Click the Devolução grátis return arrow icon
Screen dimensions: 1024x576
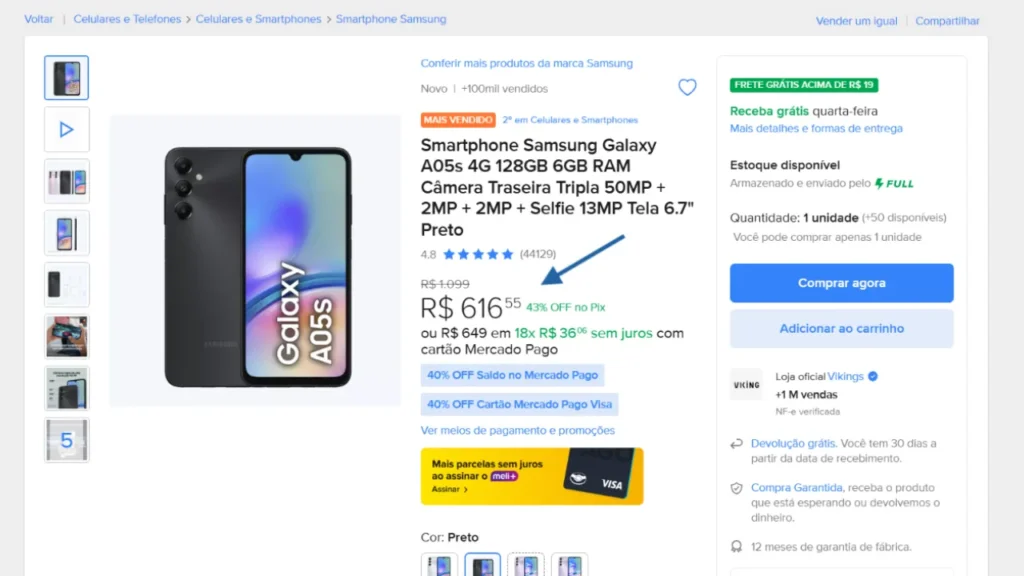(737, 443)
